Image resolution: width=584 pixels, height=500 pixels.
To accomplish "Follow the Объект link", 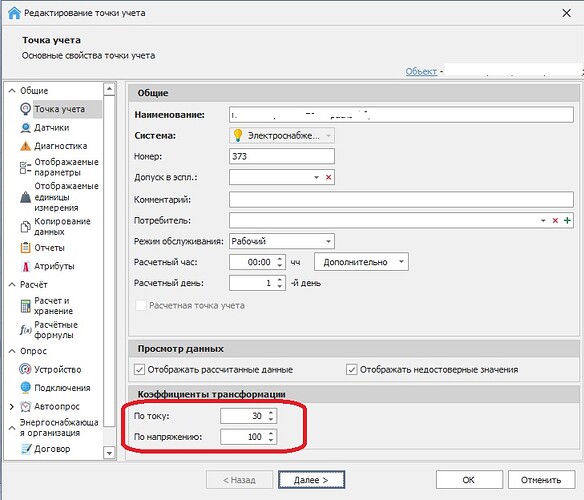I will click(x=421, y=71).
